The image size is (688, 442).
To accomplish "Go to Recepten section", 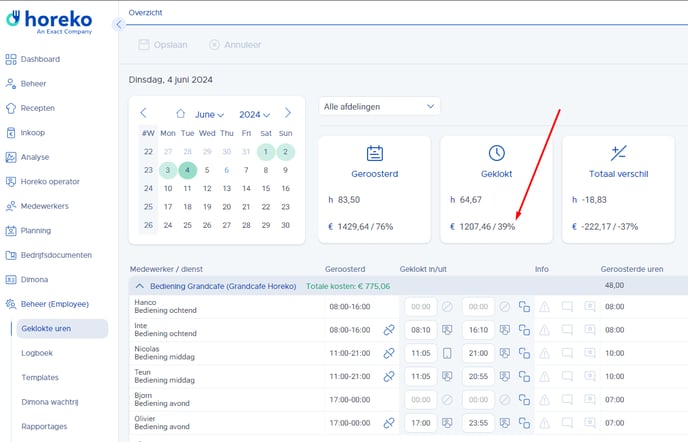I will pos(30,108).
